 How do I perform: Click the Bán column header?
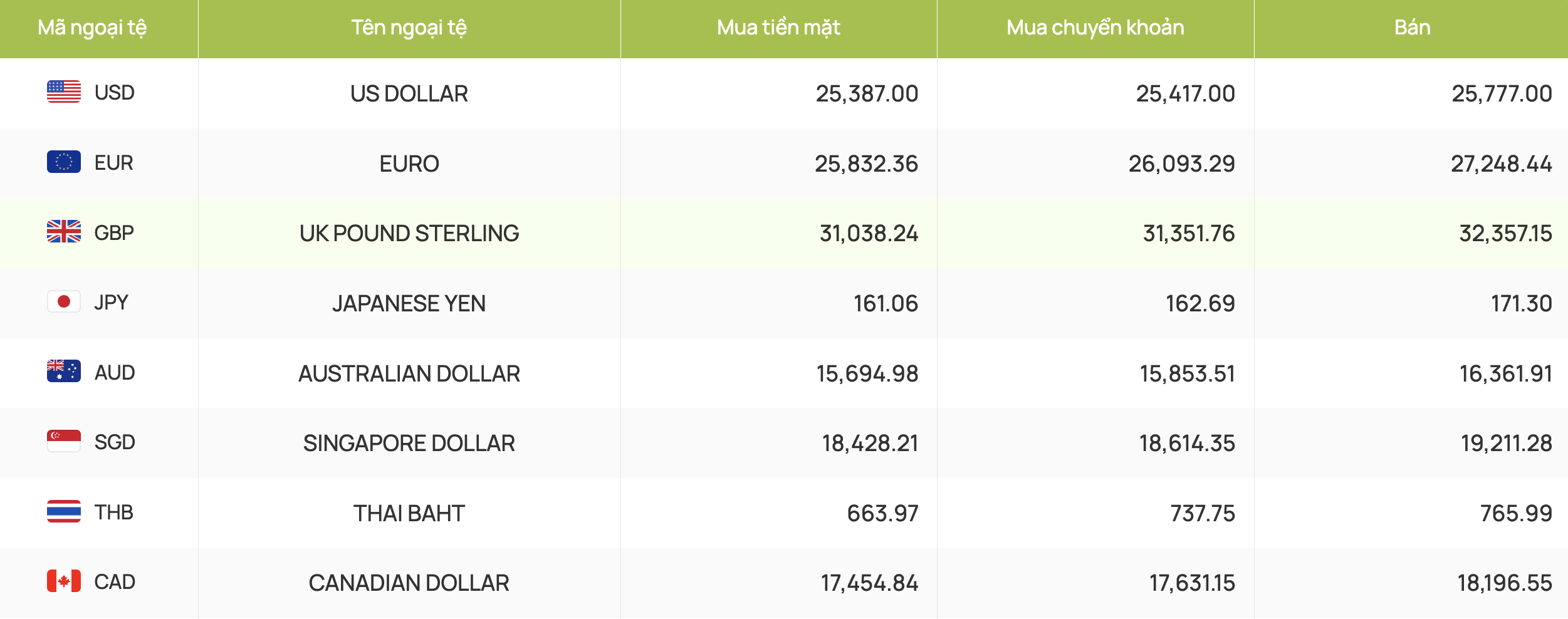click(1413, 28)
